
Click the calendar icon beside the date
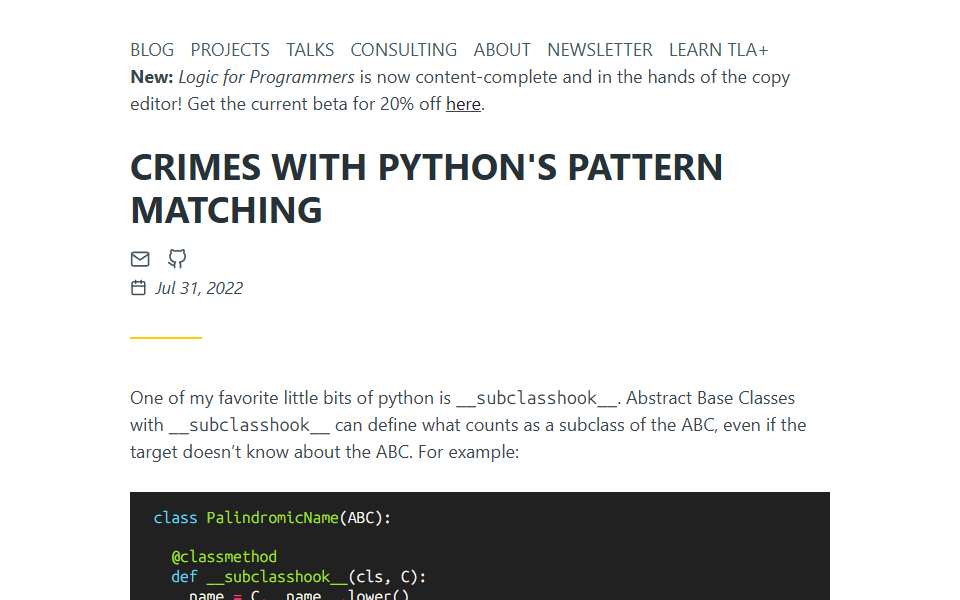[x=138, y=288]
